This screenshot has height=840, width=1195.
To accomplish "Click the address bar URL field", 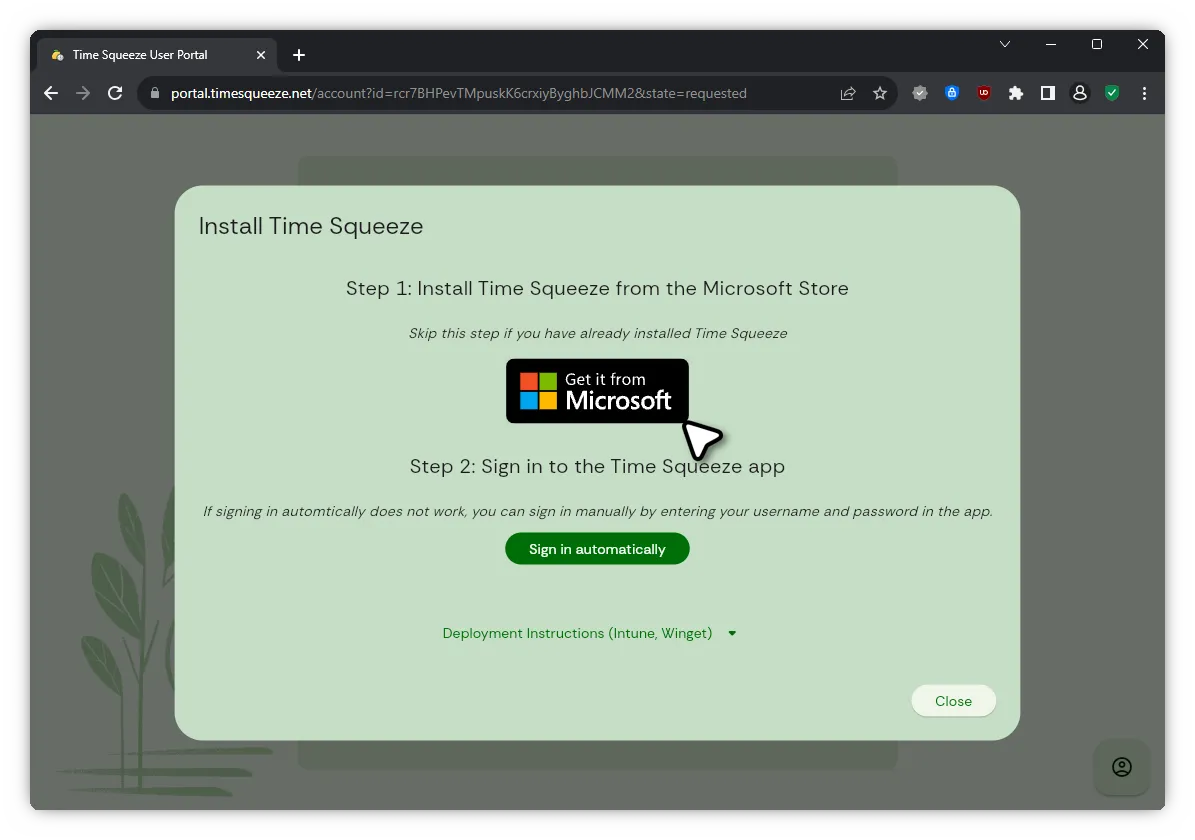I will pos(480,93).
